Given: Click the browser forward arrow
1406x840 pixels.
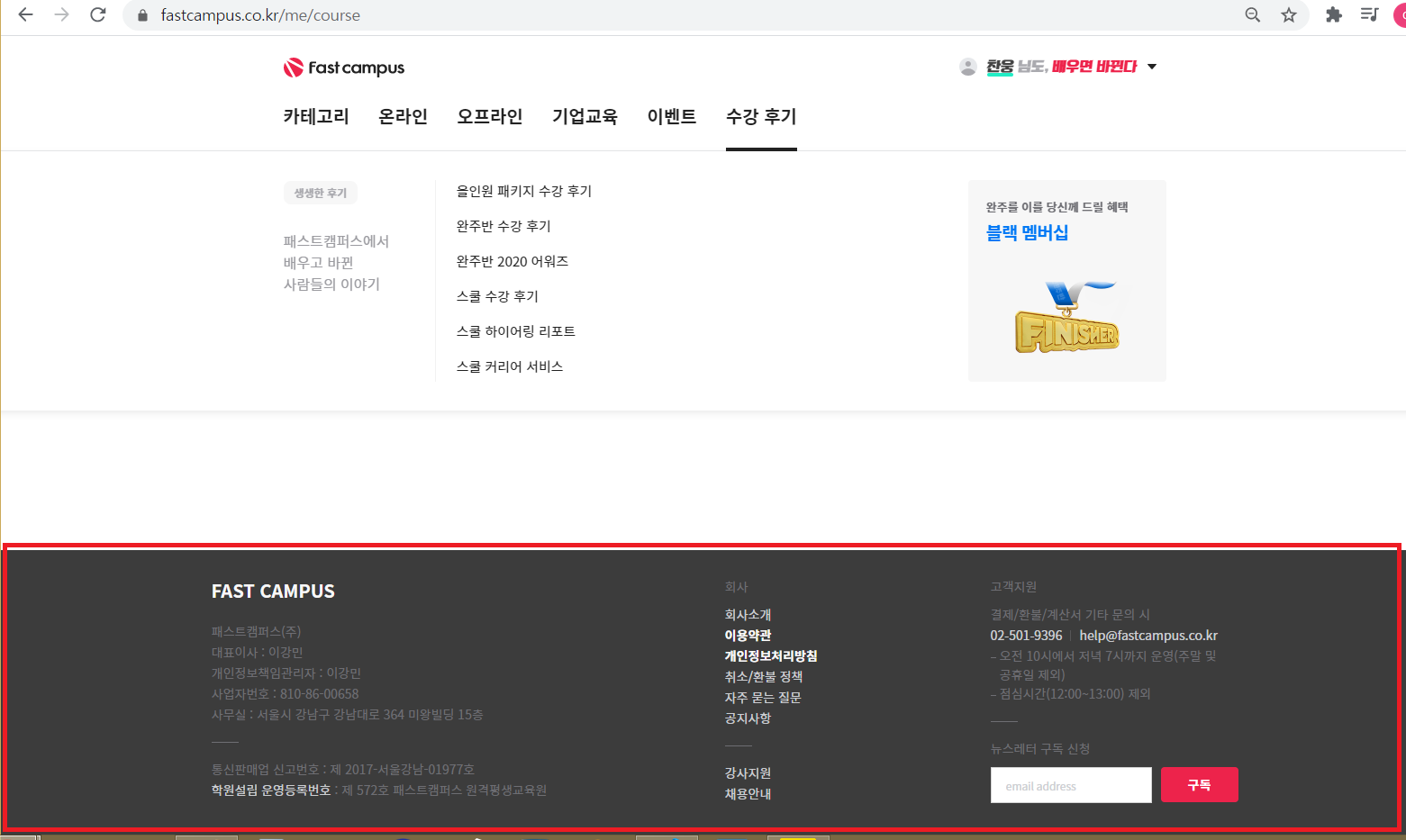Looking at the screenshot, I should click(x=61, y=14).
